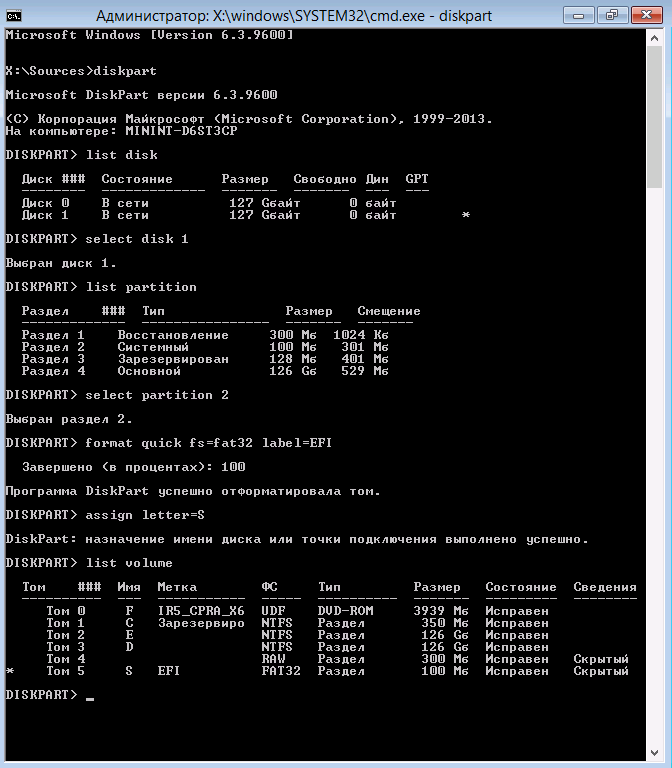Click partition row 'Раздел 1 Восстановление'
This screenshot has width=672, height=768.
click(205, 335)
